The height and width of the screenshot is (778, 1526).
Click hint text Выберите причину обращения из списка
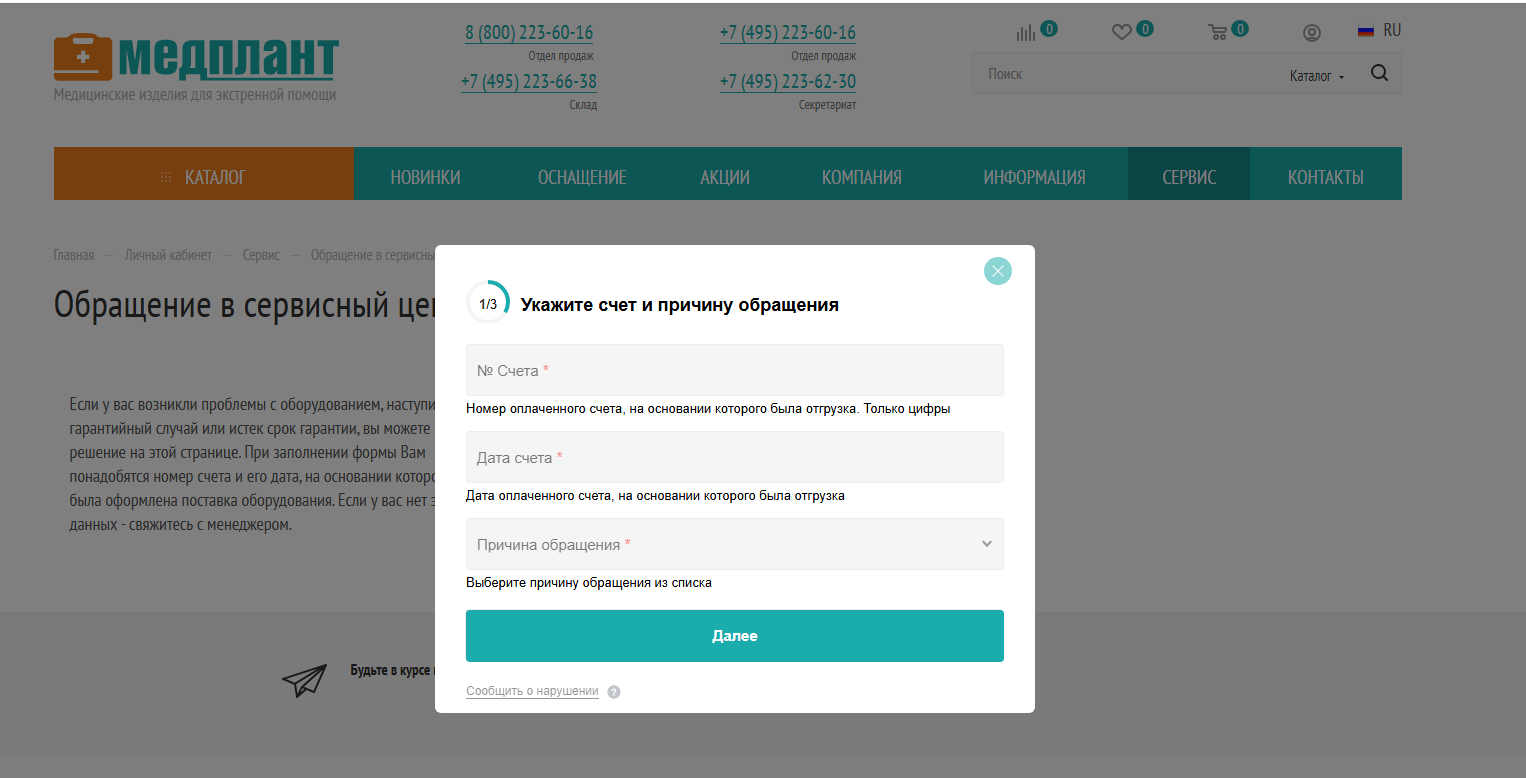(589, 582)
